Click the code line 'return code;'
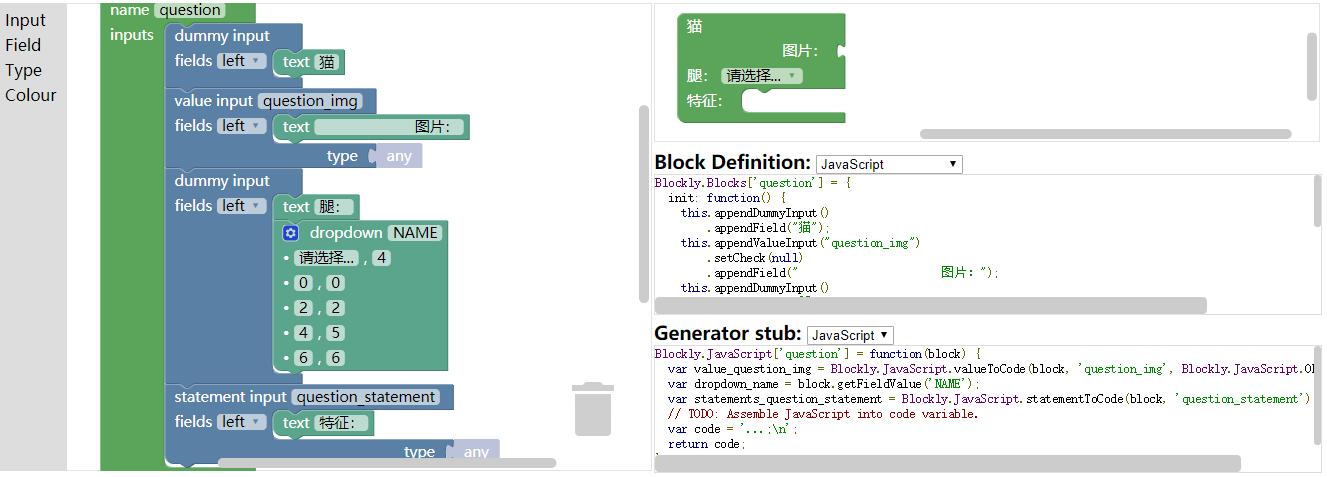This screenshot has height=477, width=1327. pos(706,444)
